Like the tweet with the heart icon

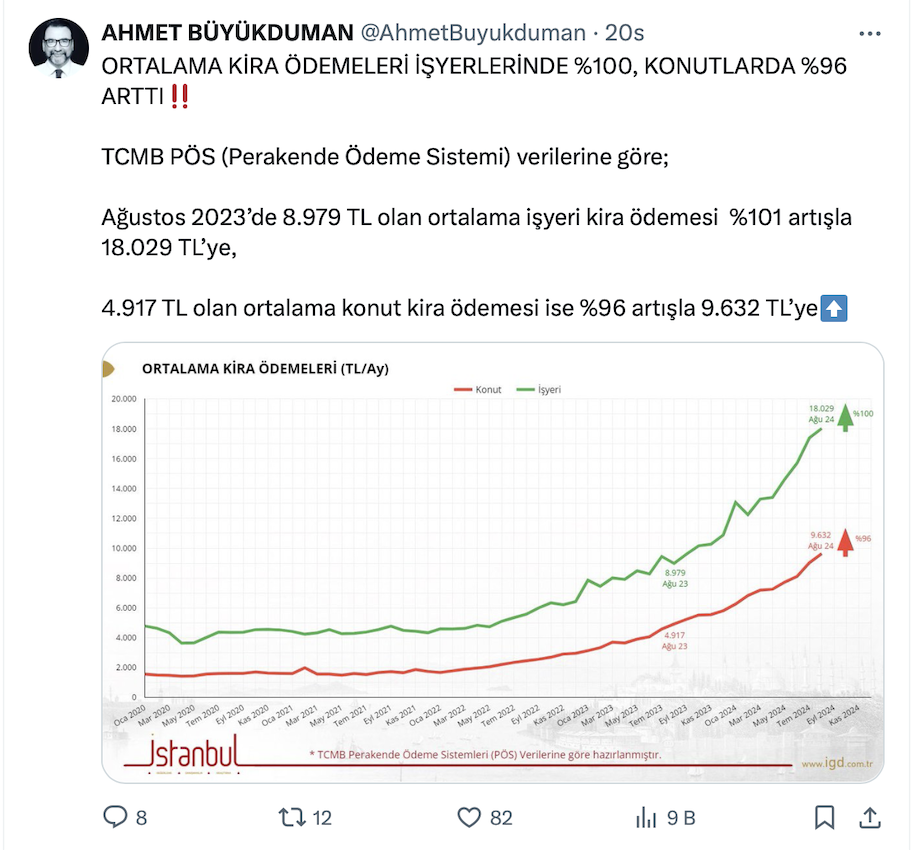pos(469,817)
